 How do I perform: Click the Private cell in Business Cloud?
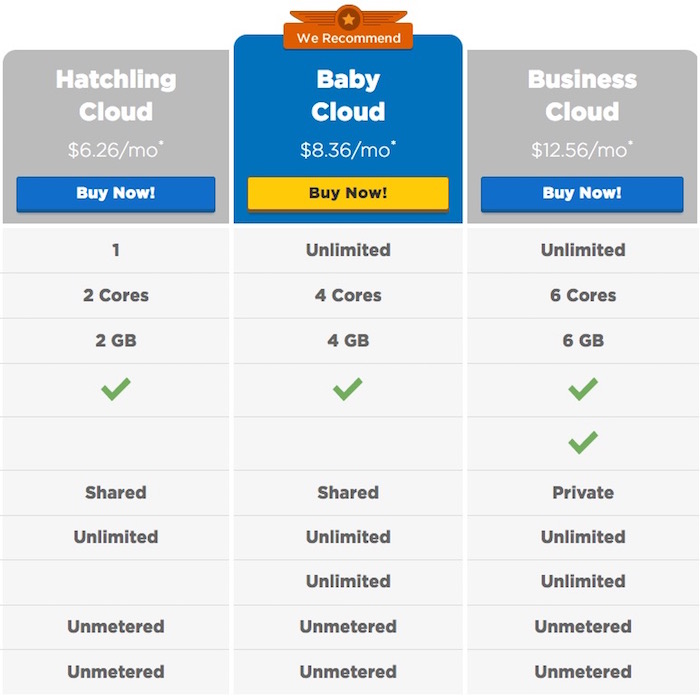[x=583, y=492]
